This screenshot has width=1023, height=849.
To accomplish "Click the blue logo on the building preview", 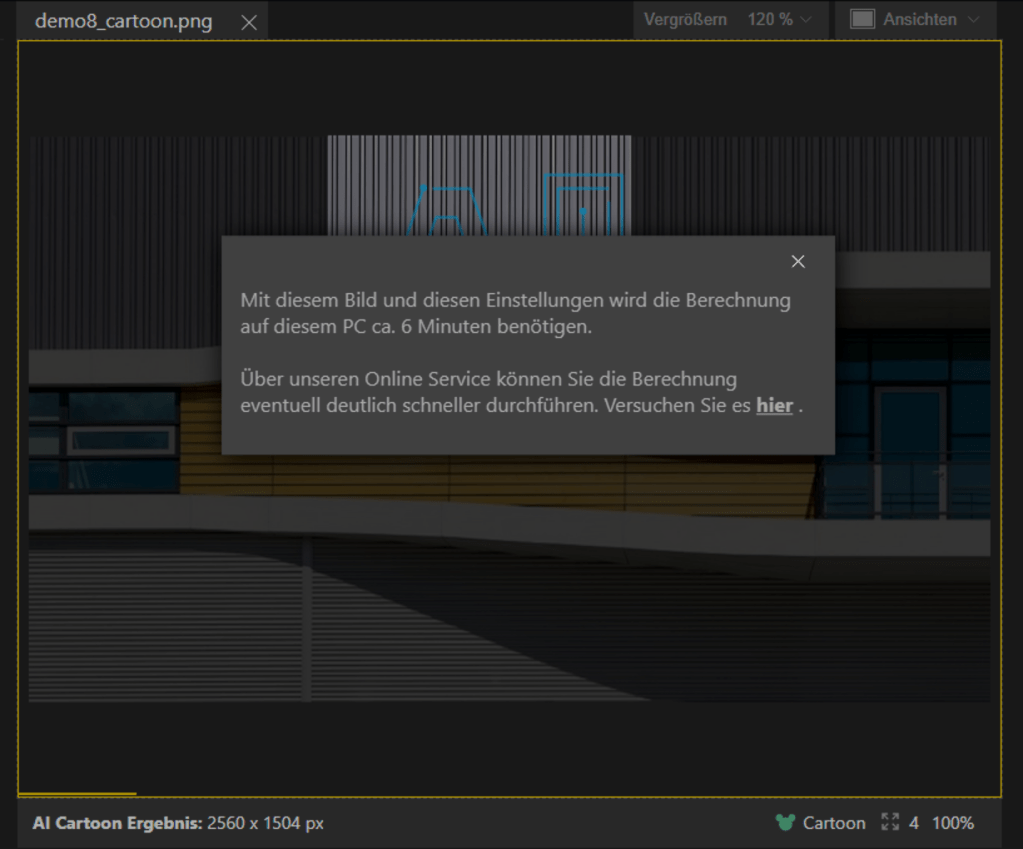I will 583,204.
